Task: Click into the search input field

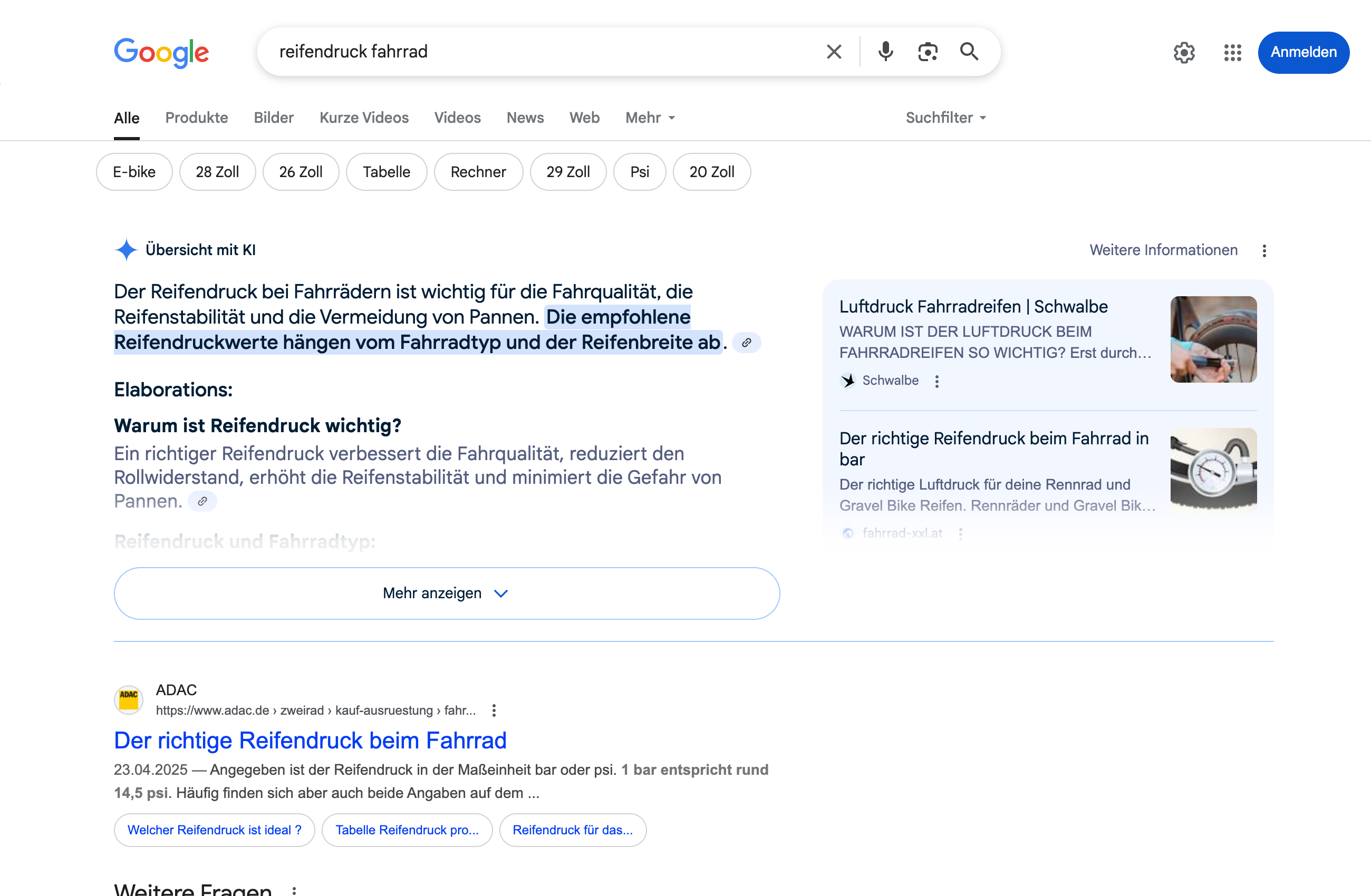Action: pos(542,52)
